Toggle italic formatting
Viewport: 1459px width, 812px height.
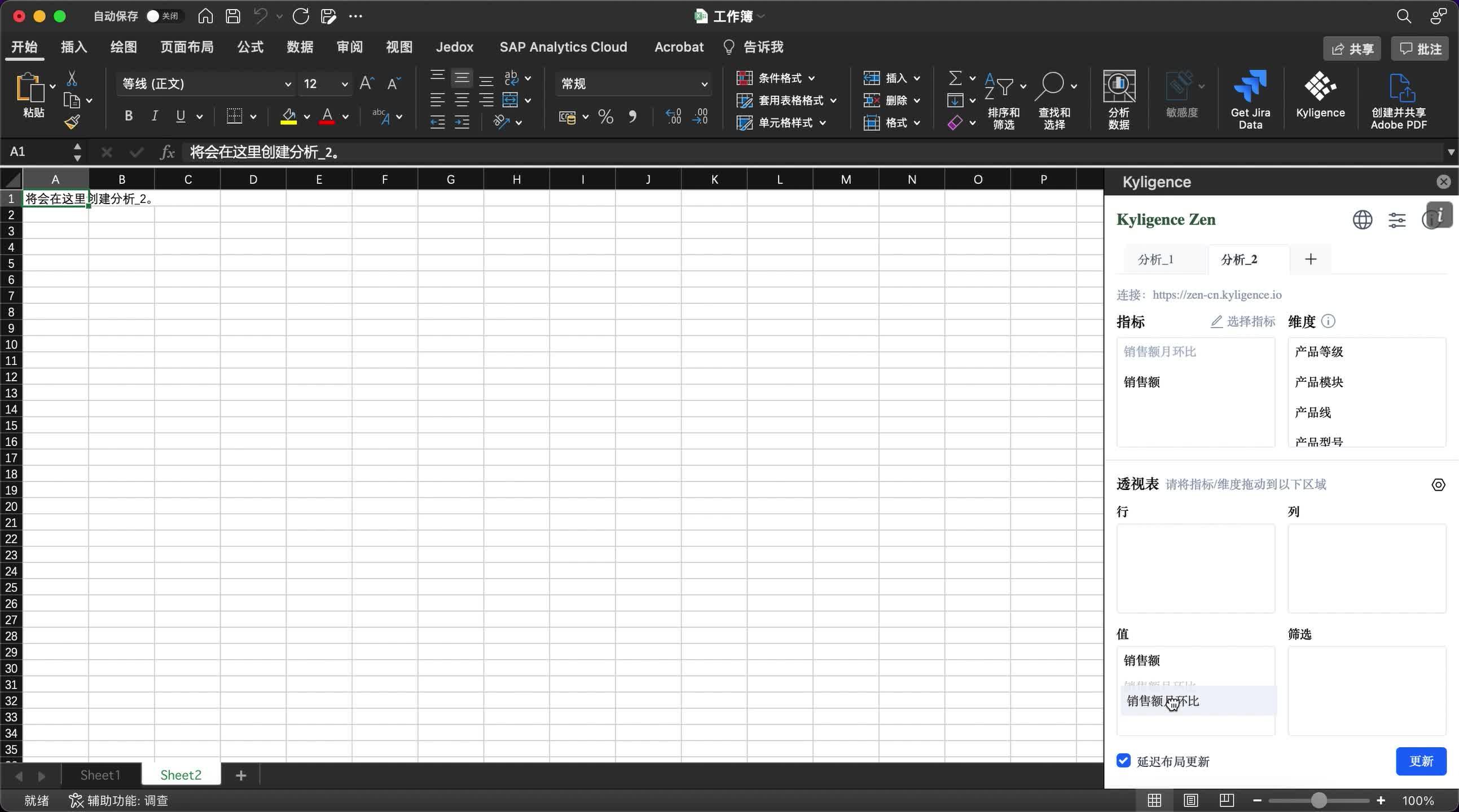(154, 116)
